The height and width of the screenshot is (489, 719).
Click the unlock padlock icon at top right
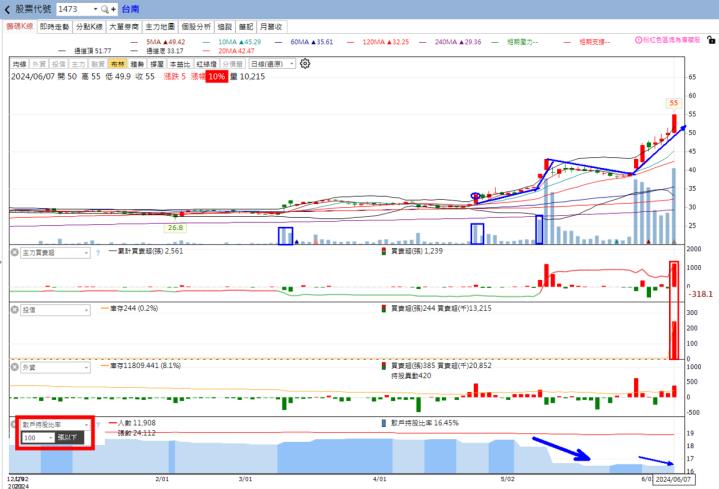[711, 40]
